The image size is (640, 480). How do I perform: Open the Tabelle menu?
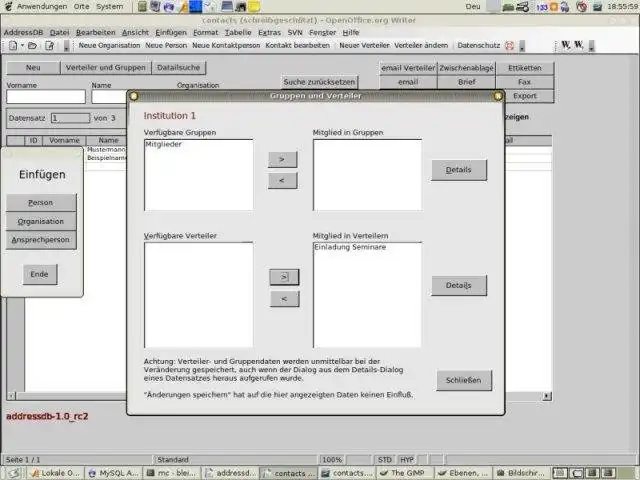(x=238, y=32)
